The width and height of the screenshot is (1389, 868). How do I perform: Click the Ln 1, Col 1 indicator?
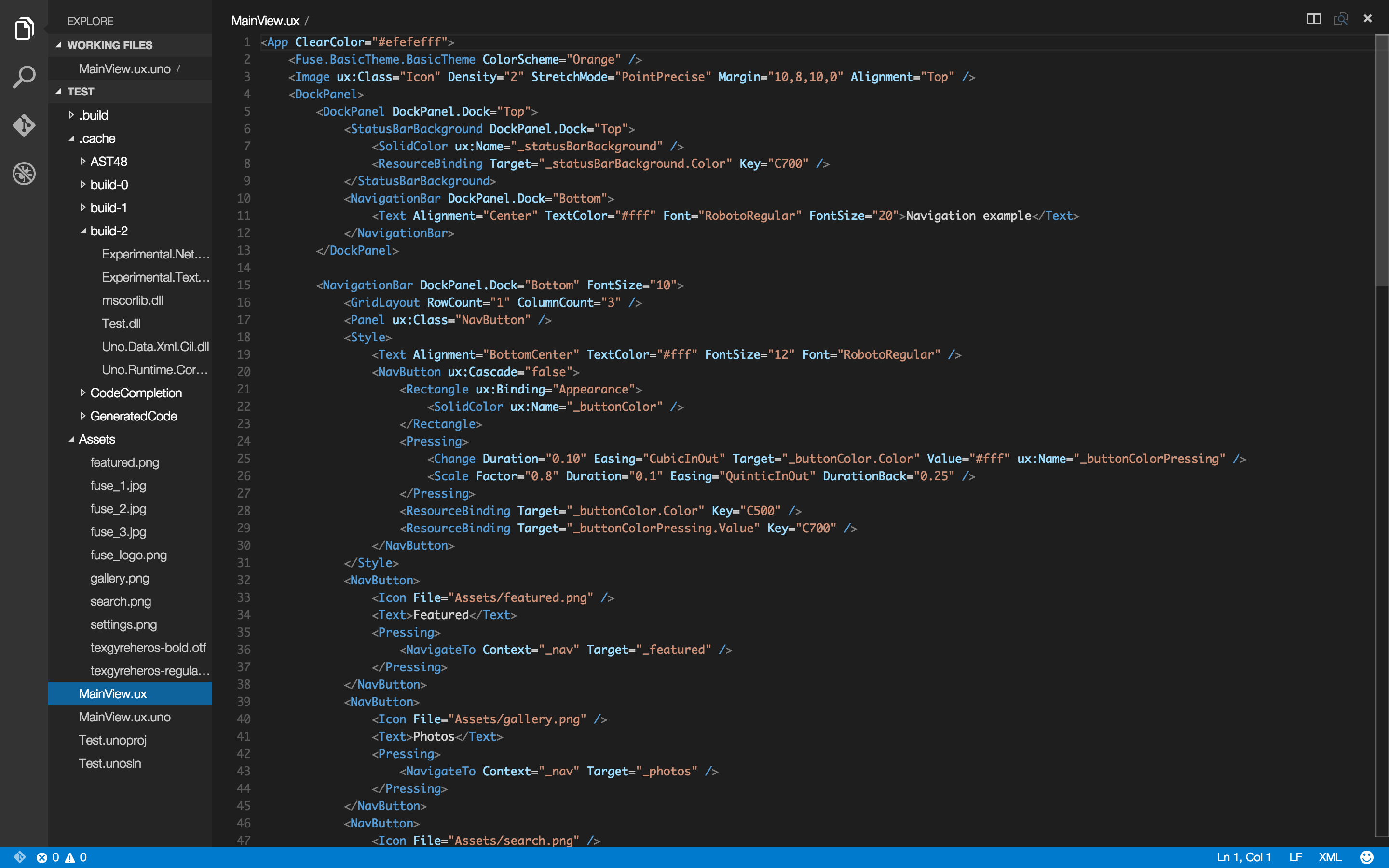tap(1243, 857)
